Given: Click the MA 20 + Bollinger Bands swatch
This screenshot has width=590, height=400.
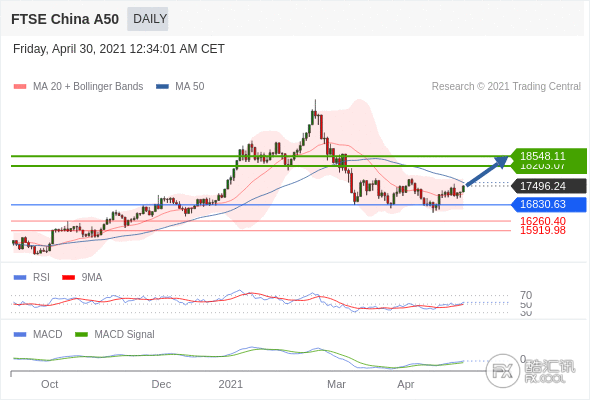Looking at the screenshot, I should point(20,87).
